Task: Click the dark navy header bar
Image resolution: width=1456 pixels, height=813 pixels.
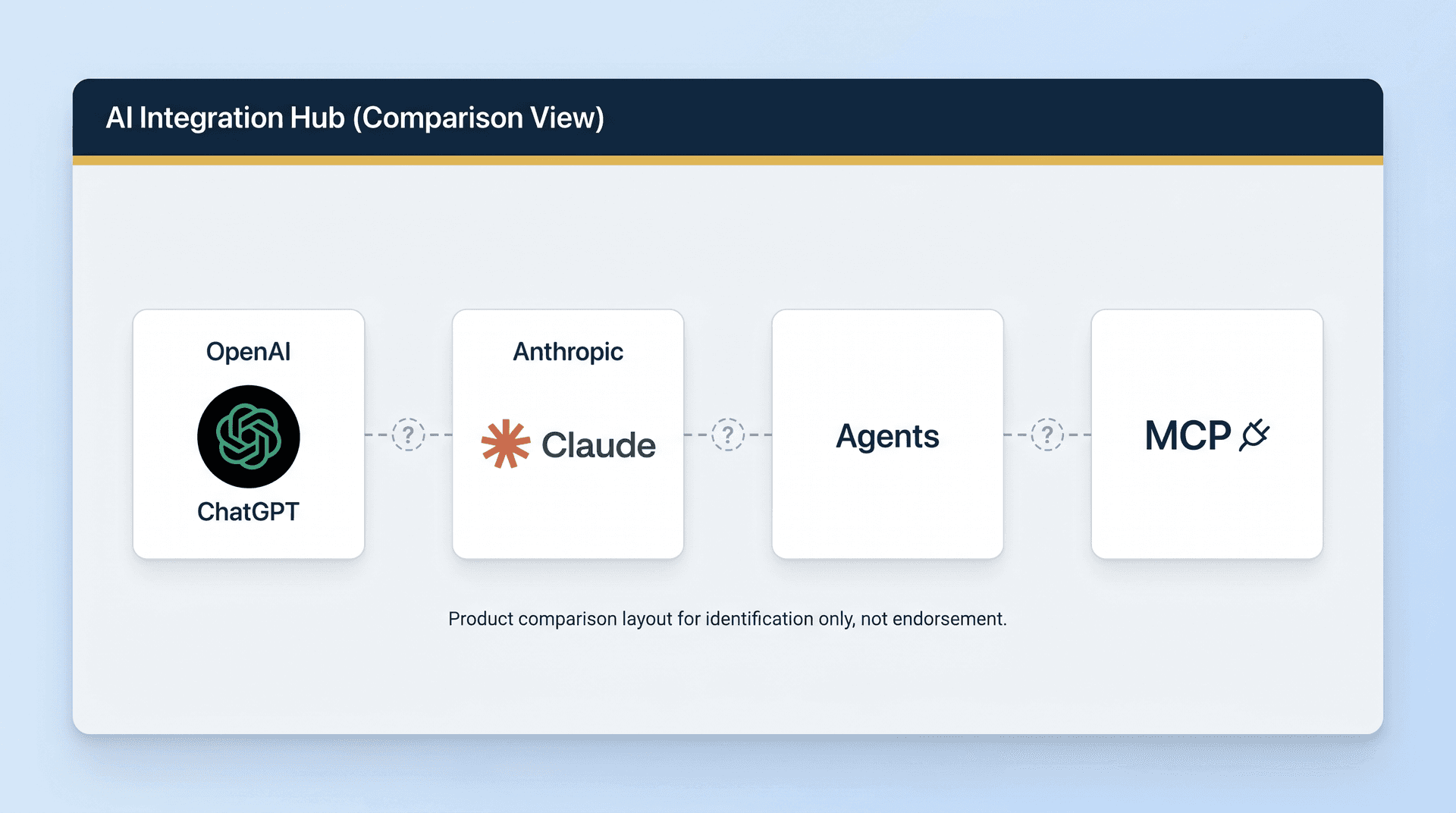Action: 728,118
